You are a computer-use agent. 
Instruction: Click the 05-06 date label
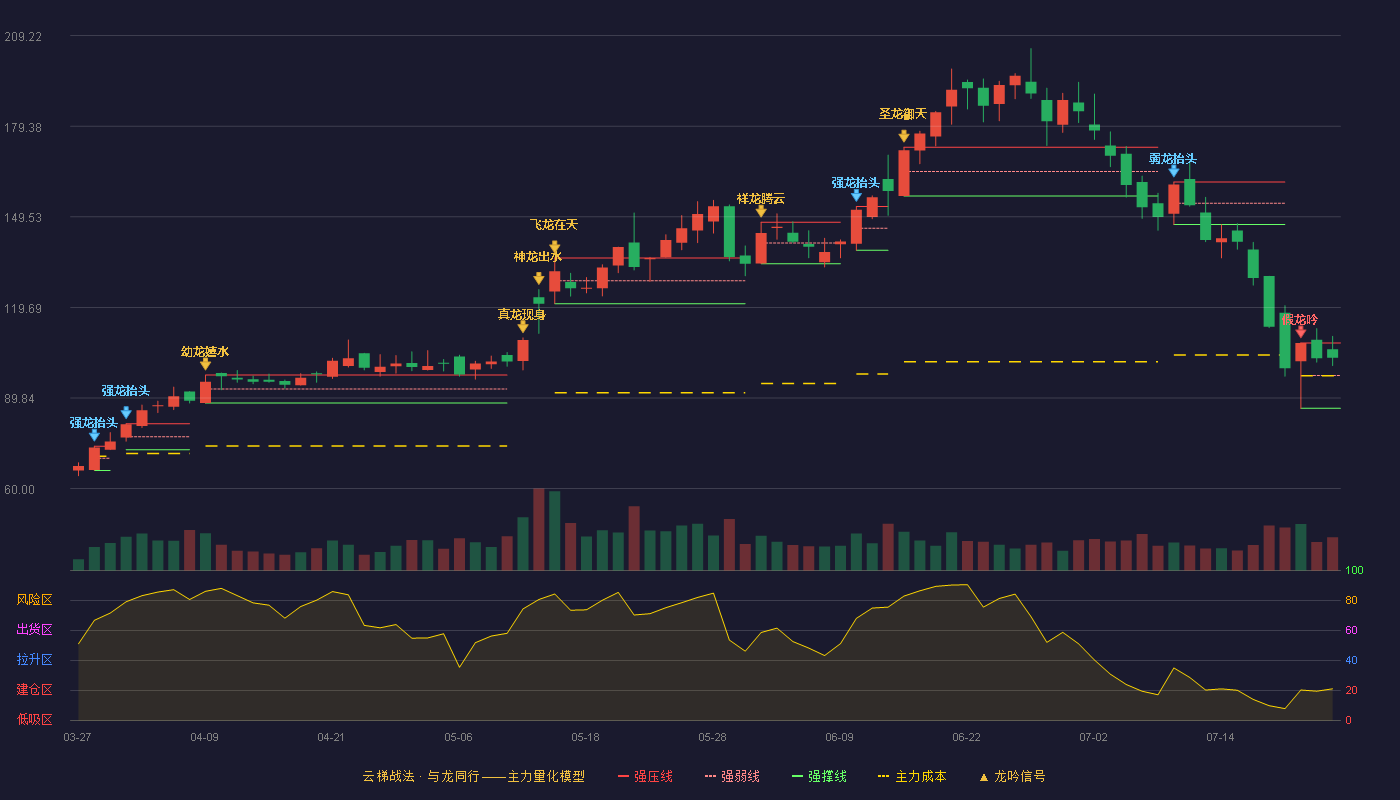[x=458, y=737]
